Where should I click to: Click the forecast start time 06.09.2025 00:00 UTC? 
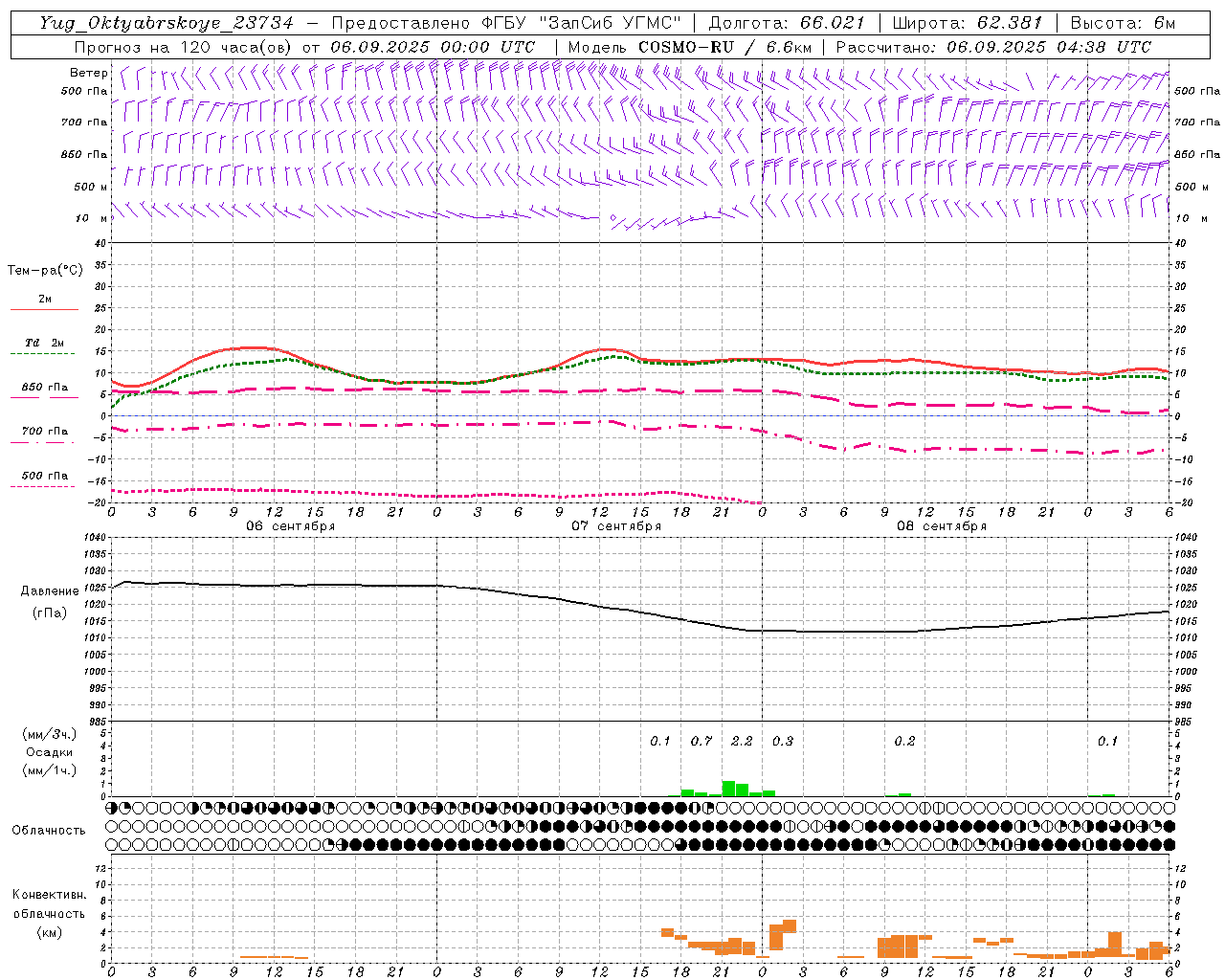pyautogui.click(x=433, y=47)
